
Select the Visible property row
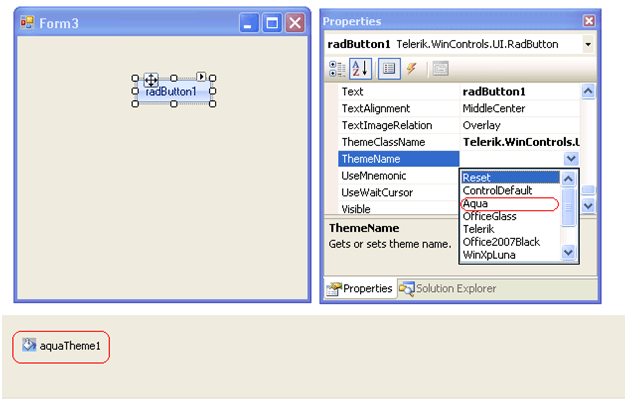click(398, 209)
